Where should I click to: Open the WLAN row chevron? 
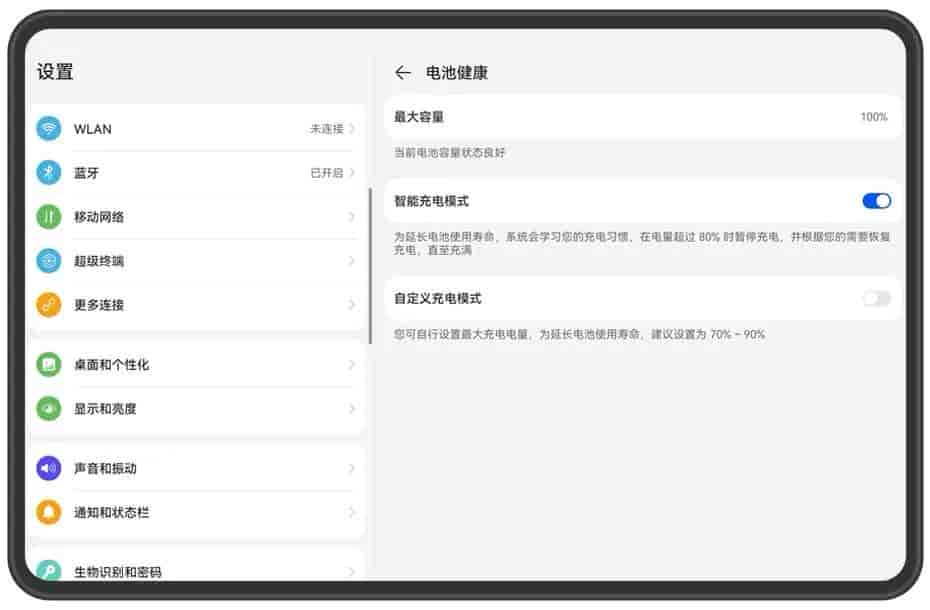pos(352,129)
